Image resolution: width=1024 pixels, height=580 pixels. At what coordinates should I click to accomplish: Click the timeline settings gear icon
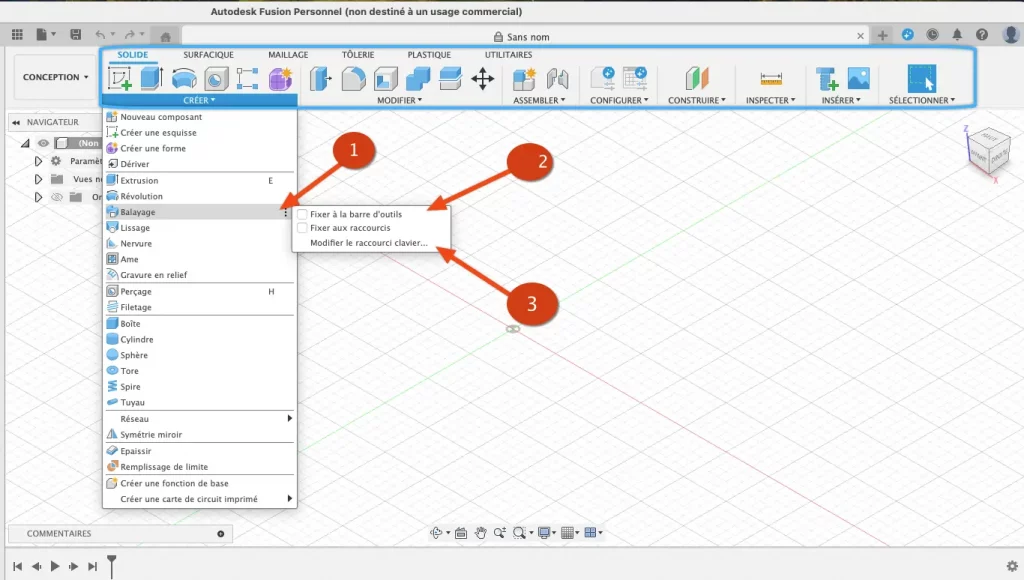[x=1011, y=566]
